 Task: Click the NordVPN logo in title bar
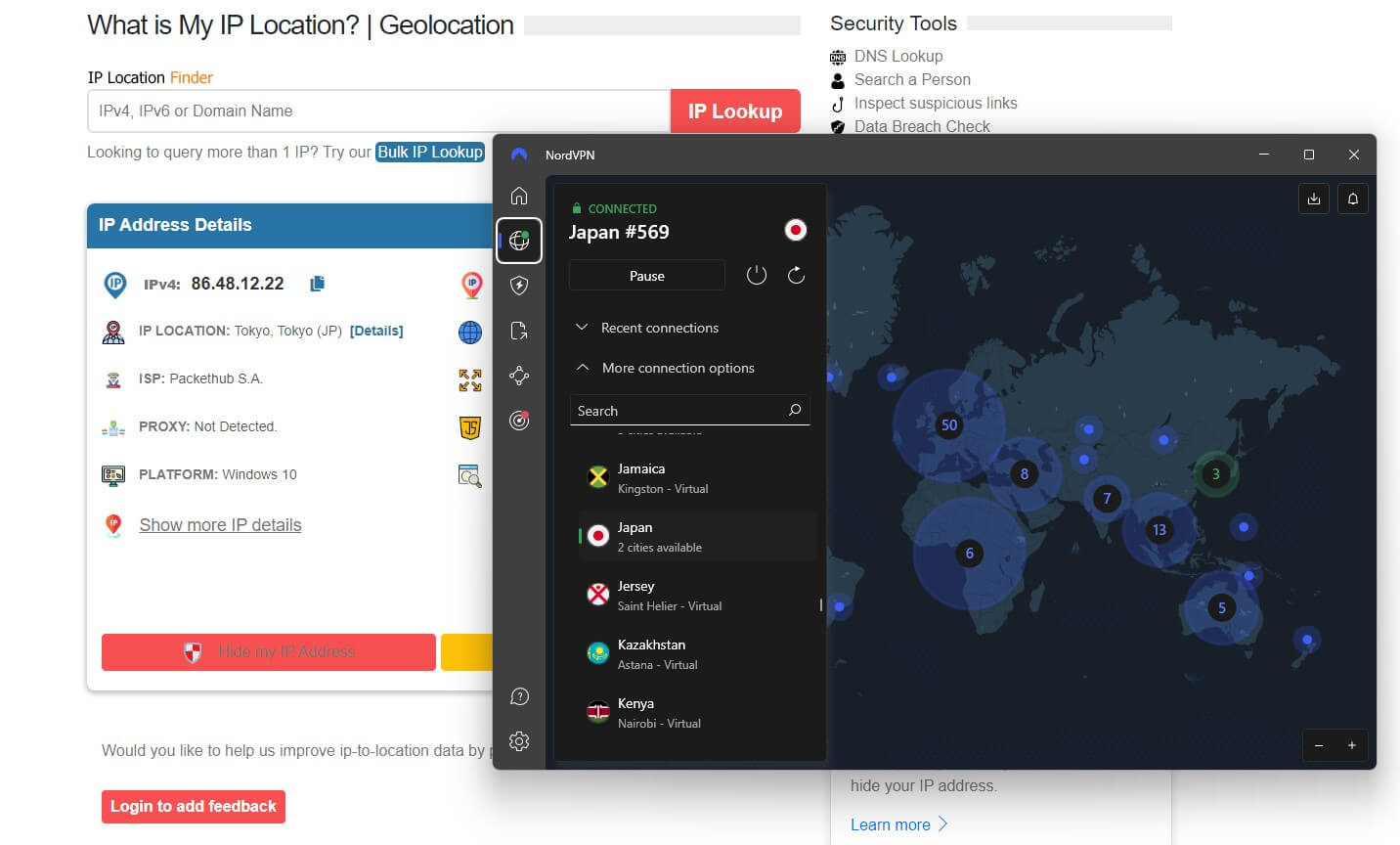[519, 155]
